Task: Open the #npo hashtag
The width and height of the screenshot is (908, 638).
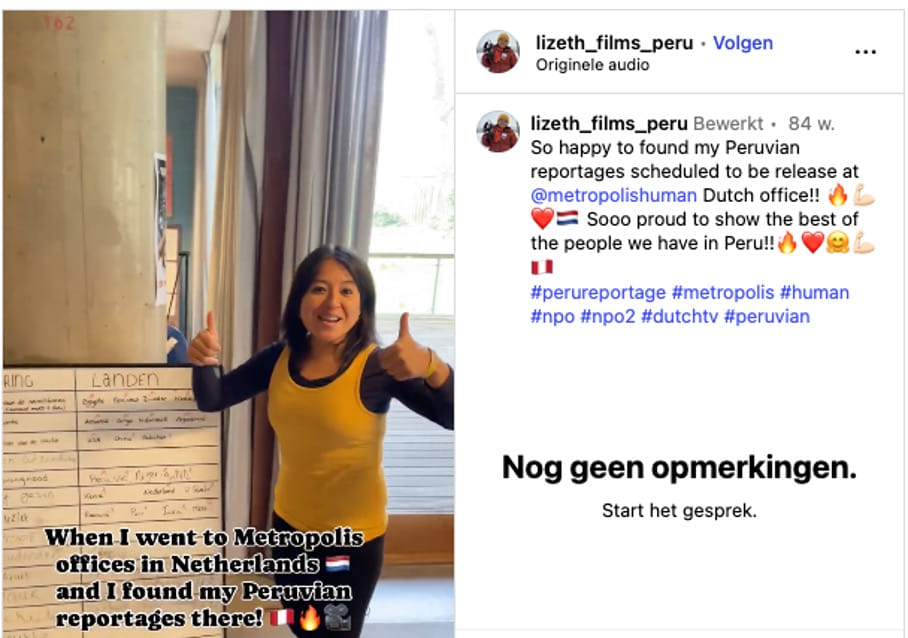Action: click(552, 317)
